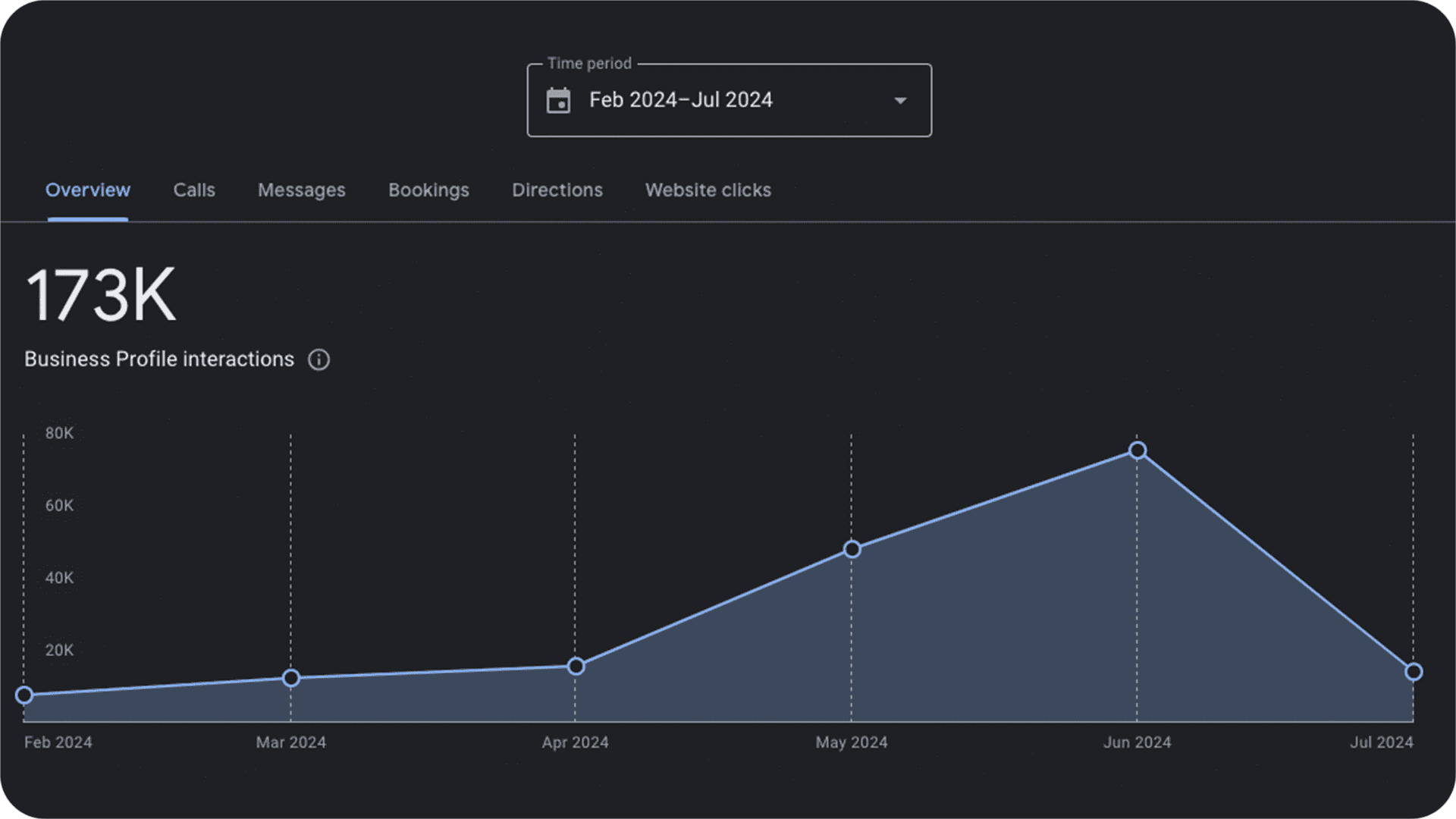Open the Feb 2024–Jul 2024 date range selector

[x=729, y=100]
